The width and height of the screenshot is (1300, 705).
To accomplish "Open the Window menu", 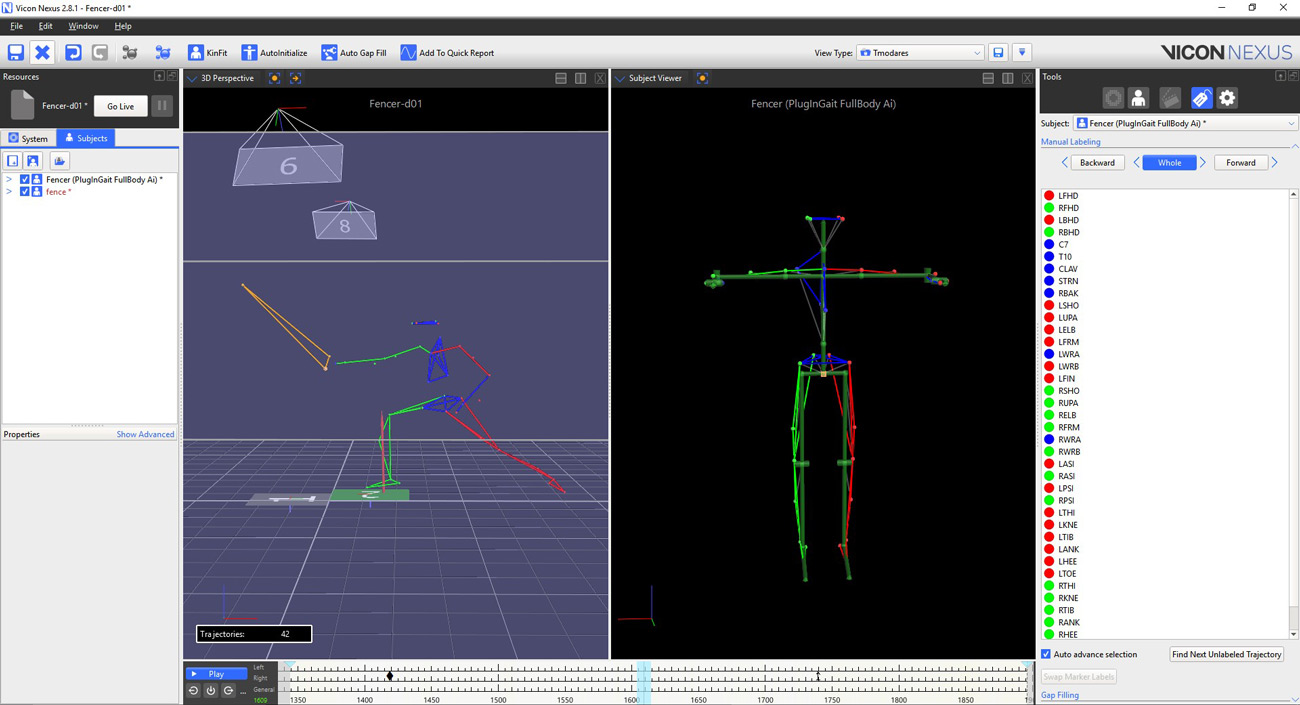I will (x=83, y=26).
